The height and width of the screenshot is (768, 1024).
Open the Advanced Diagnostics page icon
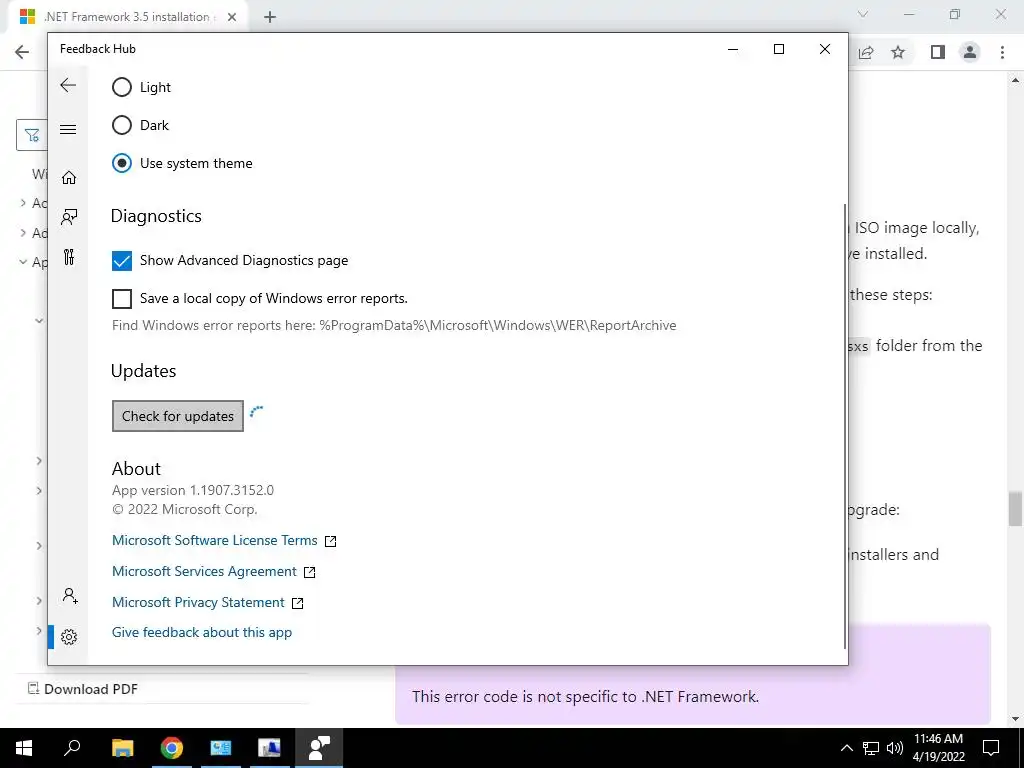point(69,257)
